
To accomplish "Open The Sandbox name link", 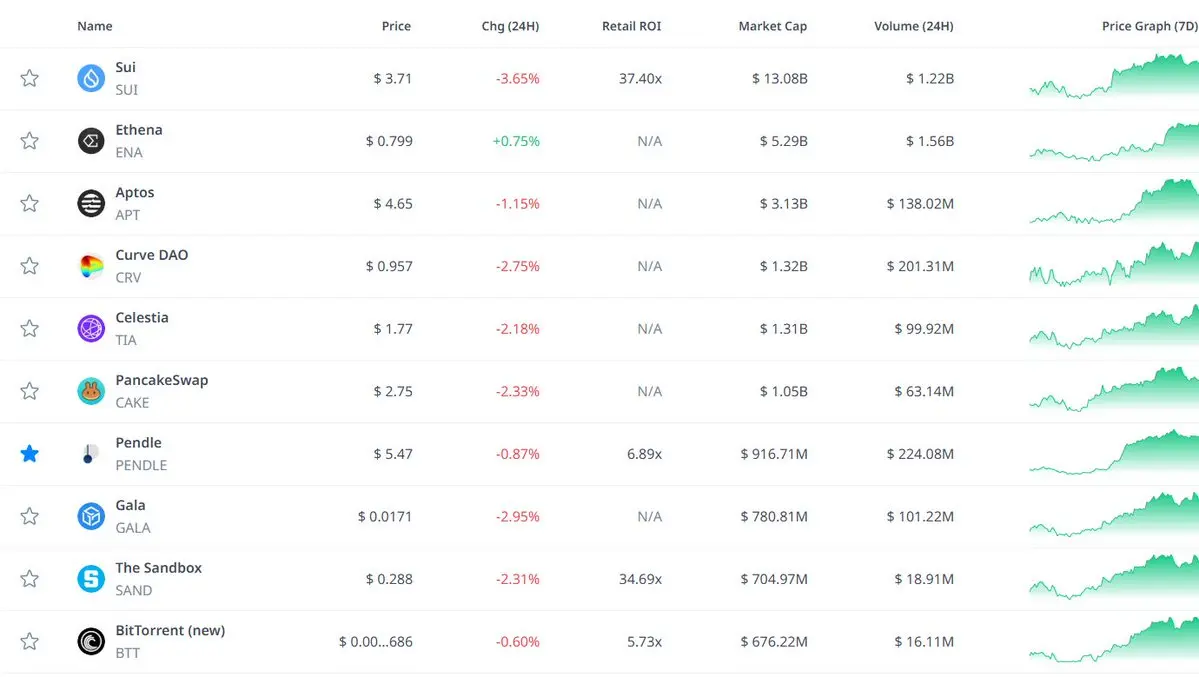I will [158, 568].
